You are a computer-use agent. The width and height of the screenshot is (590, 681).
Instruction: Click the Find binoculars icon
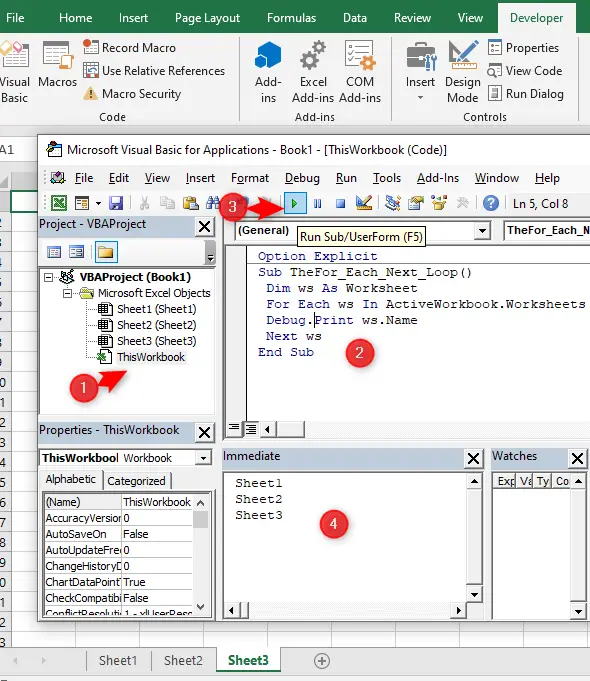[213, 203]
